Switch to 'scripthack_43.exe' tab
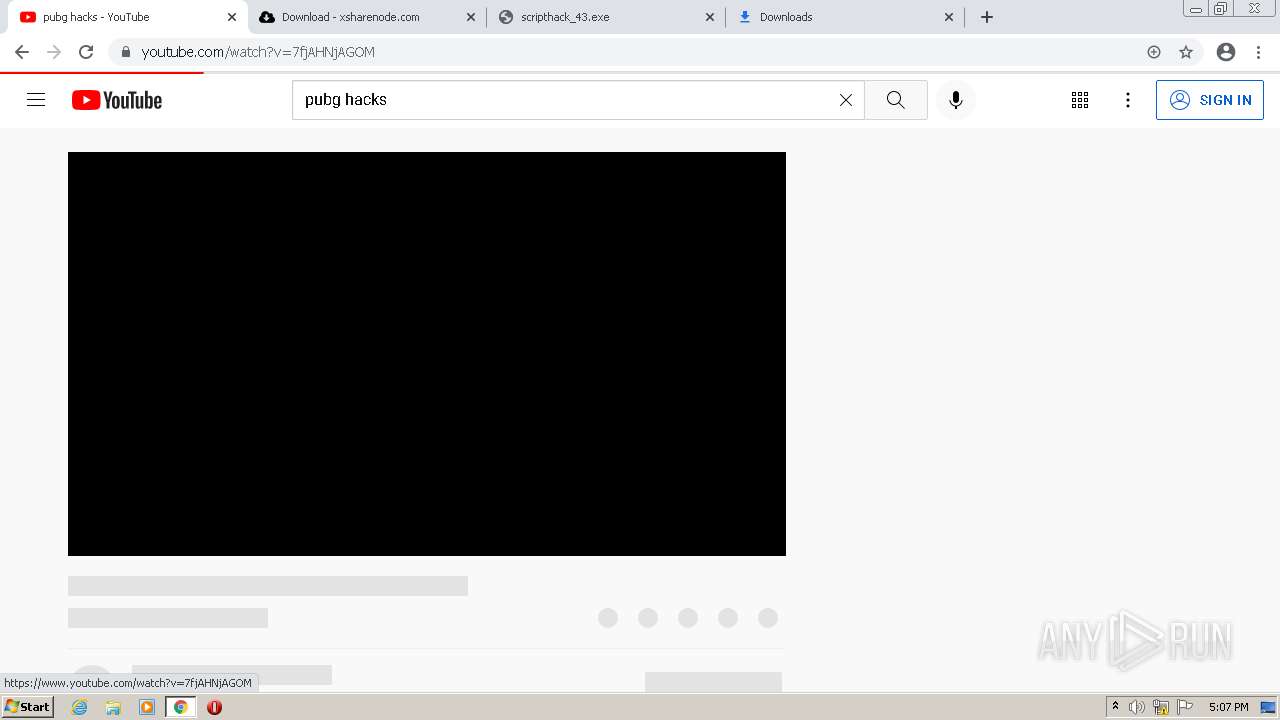This screenshot has width=1280, height=720. point(606,17)
